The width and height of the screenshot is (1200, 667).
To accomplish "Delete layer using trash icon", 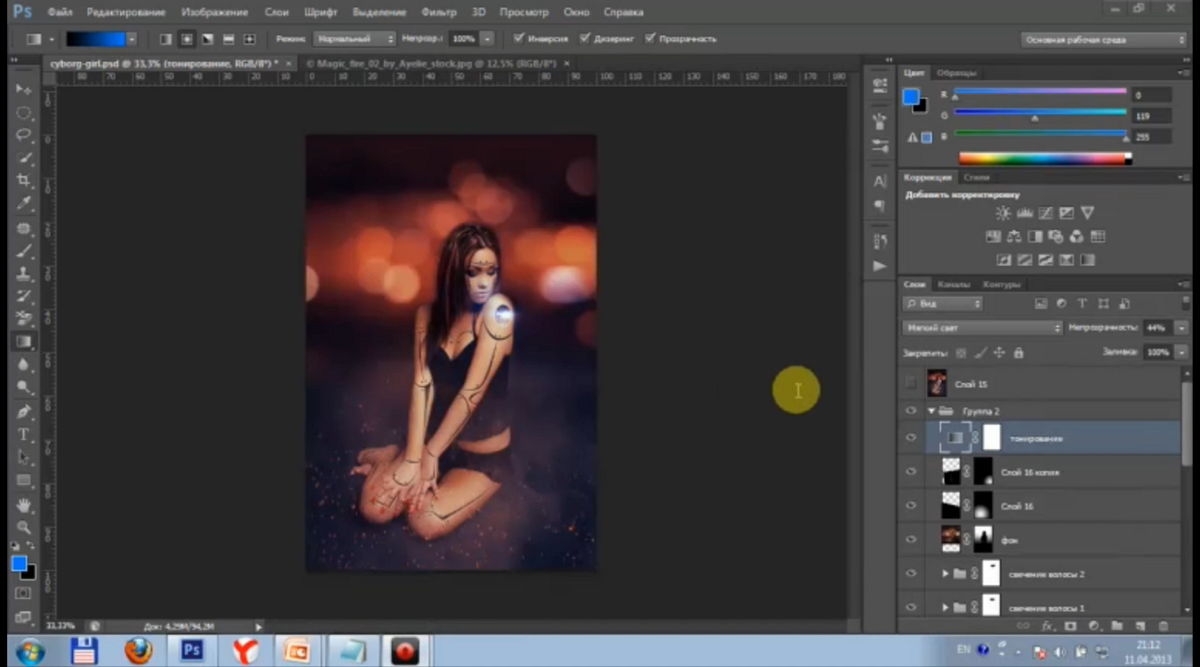I will click(1163, 626).
